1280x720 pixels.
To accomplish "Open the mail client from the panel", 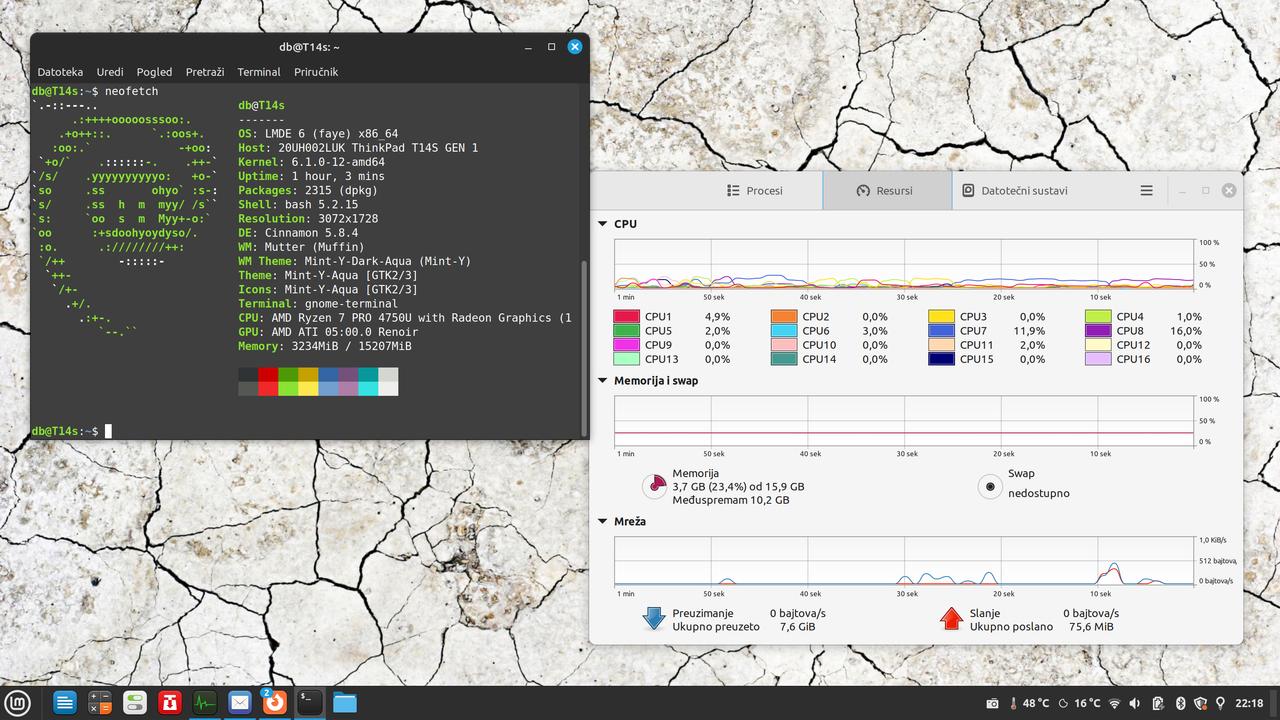I will (x=240, y=703).
